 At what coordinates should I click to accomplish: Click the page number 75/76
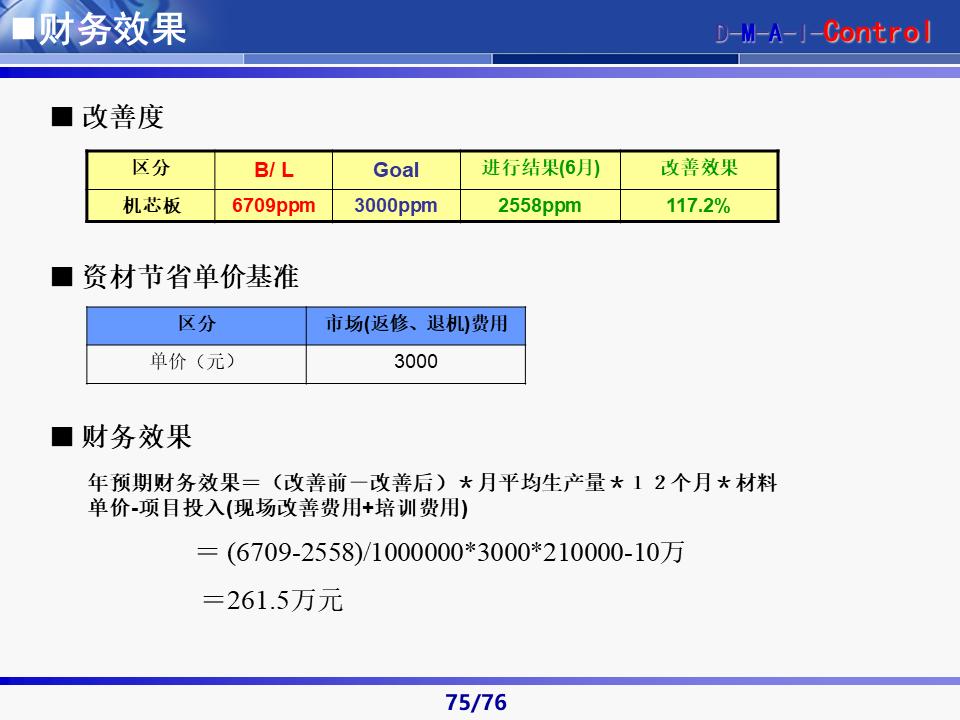tap(475, 702)
